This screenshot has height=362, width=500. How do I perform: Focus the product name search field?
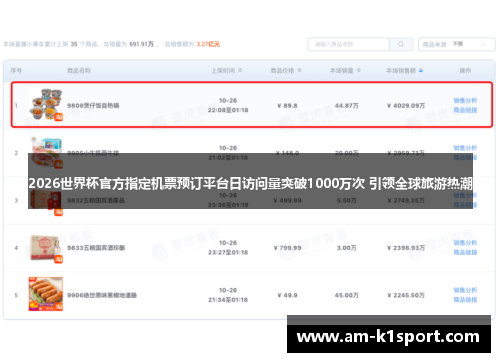(349, 44)
